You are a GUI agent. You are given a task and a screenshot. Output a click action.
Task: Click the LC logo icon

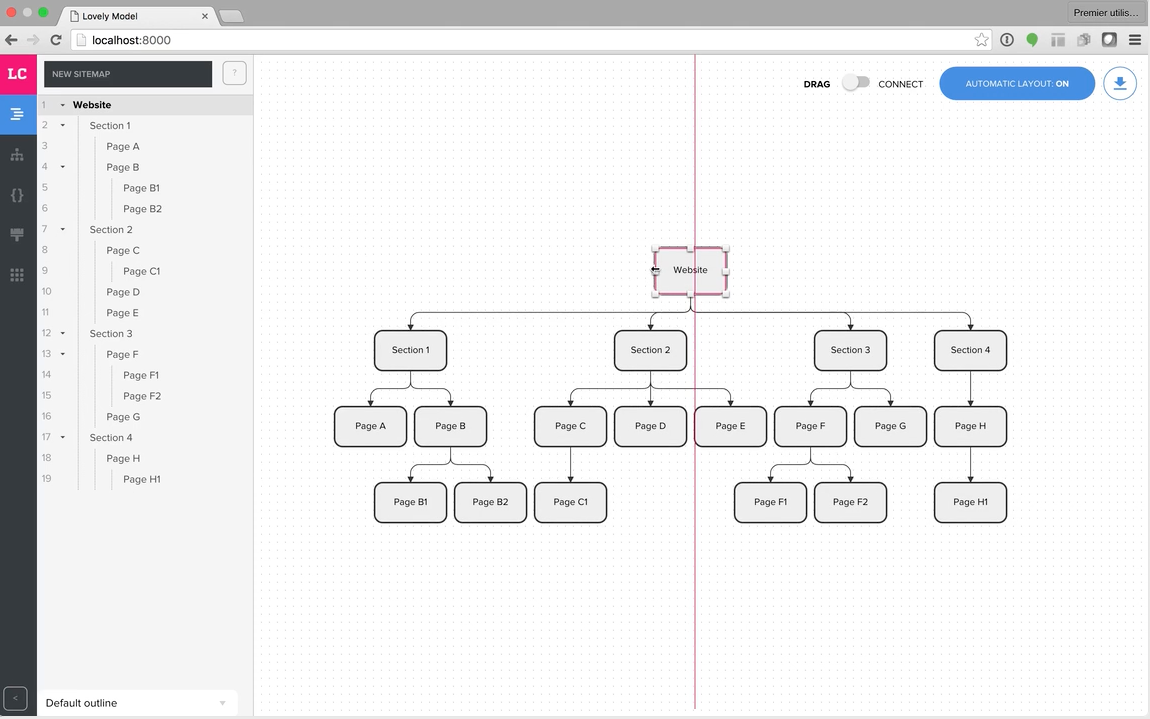tap(18, 74)
